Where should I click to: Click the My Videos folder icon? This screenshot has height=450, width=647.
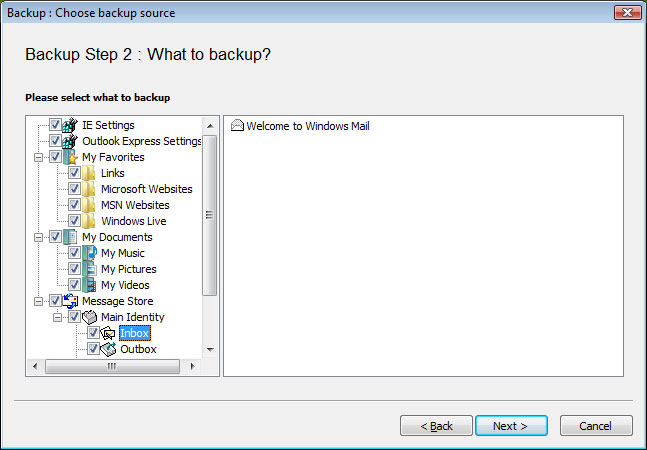tap(89, 285)
